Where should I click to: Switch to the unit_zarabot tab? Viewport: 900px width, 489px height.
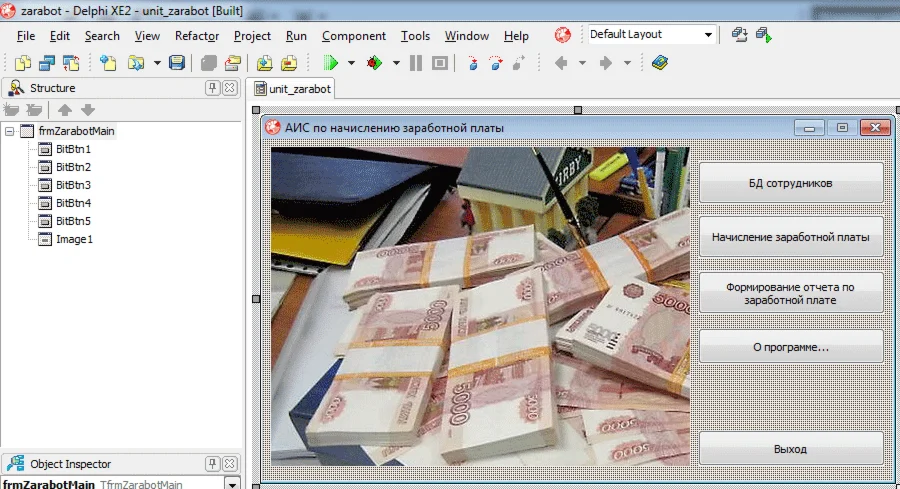tap(293, 89)
